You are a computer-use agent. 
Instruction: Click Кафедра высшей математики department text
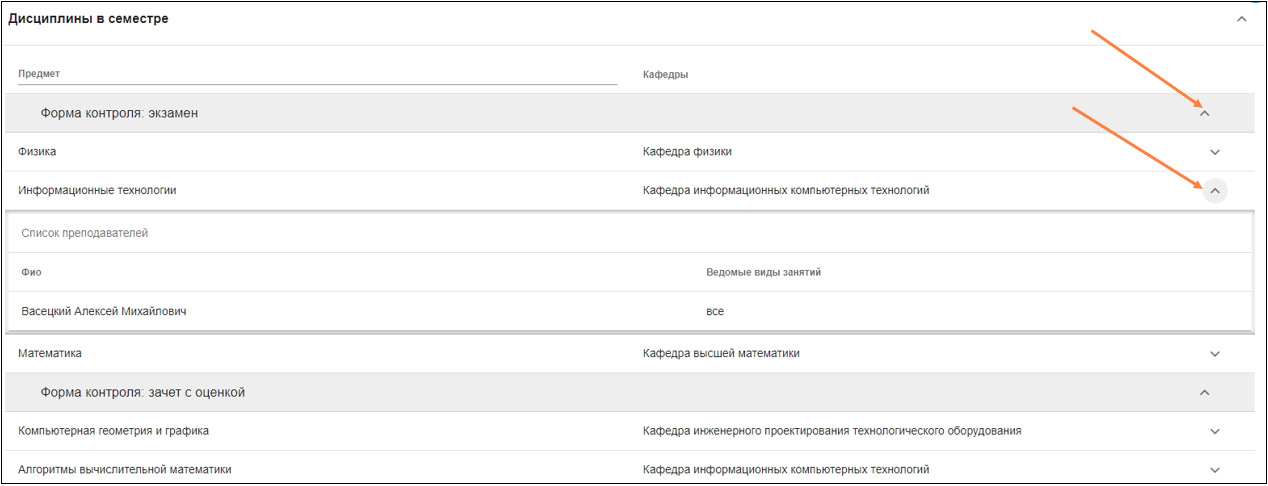point(721,354)
